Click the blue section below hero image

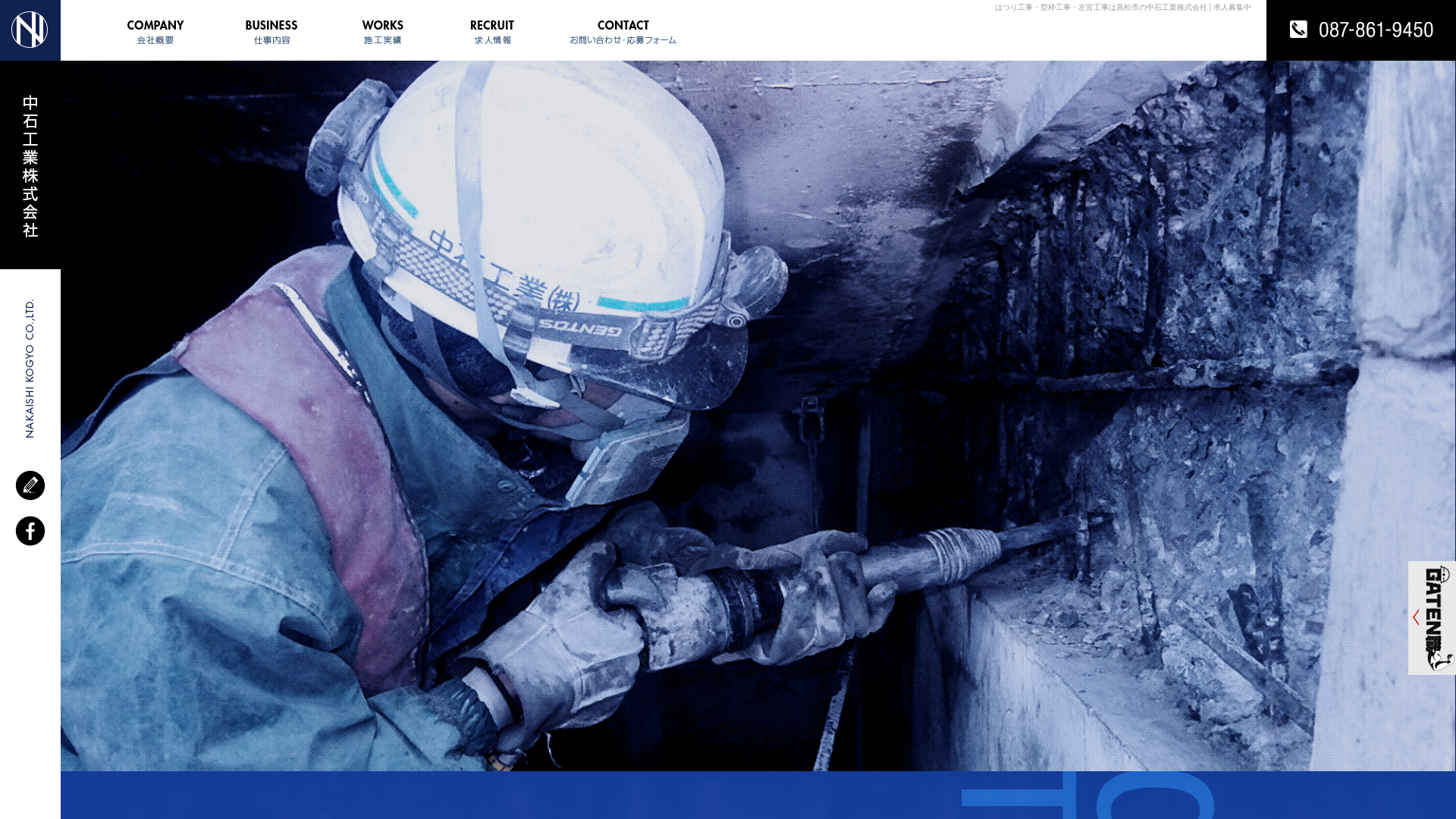click(x=531, y=795)
